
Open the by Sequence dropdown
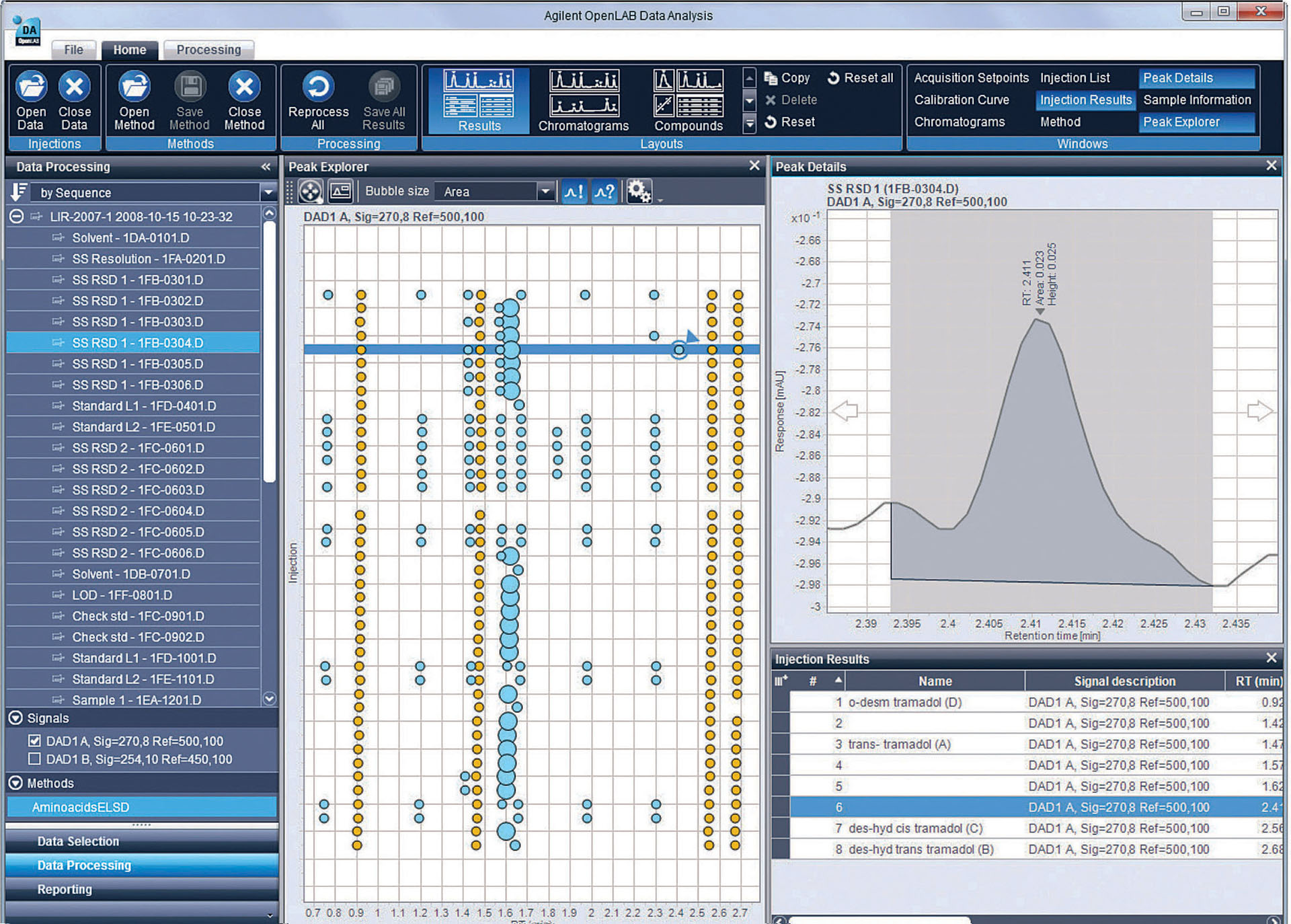coord(268,192)
